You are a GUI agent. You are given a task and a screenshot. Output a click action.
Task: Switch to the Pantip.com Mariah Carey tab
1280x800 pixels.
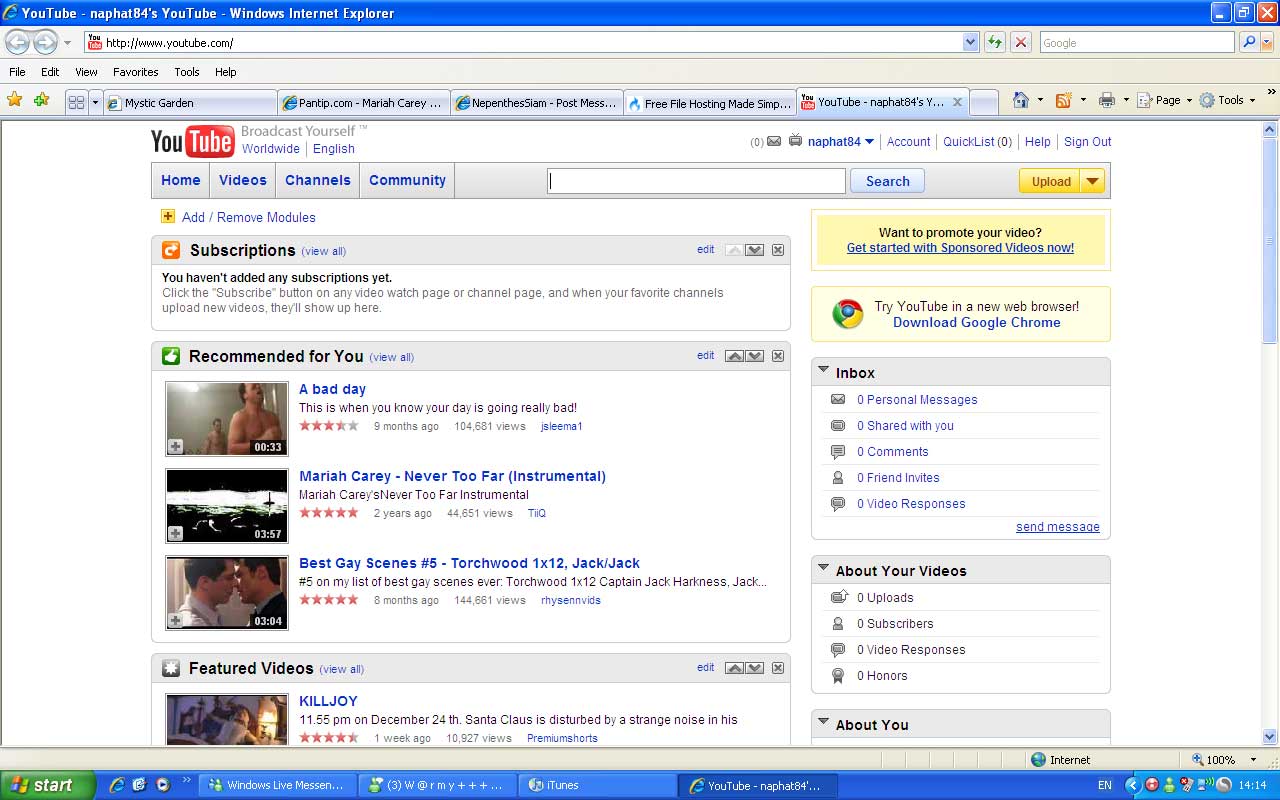(x=363, y=103)
